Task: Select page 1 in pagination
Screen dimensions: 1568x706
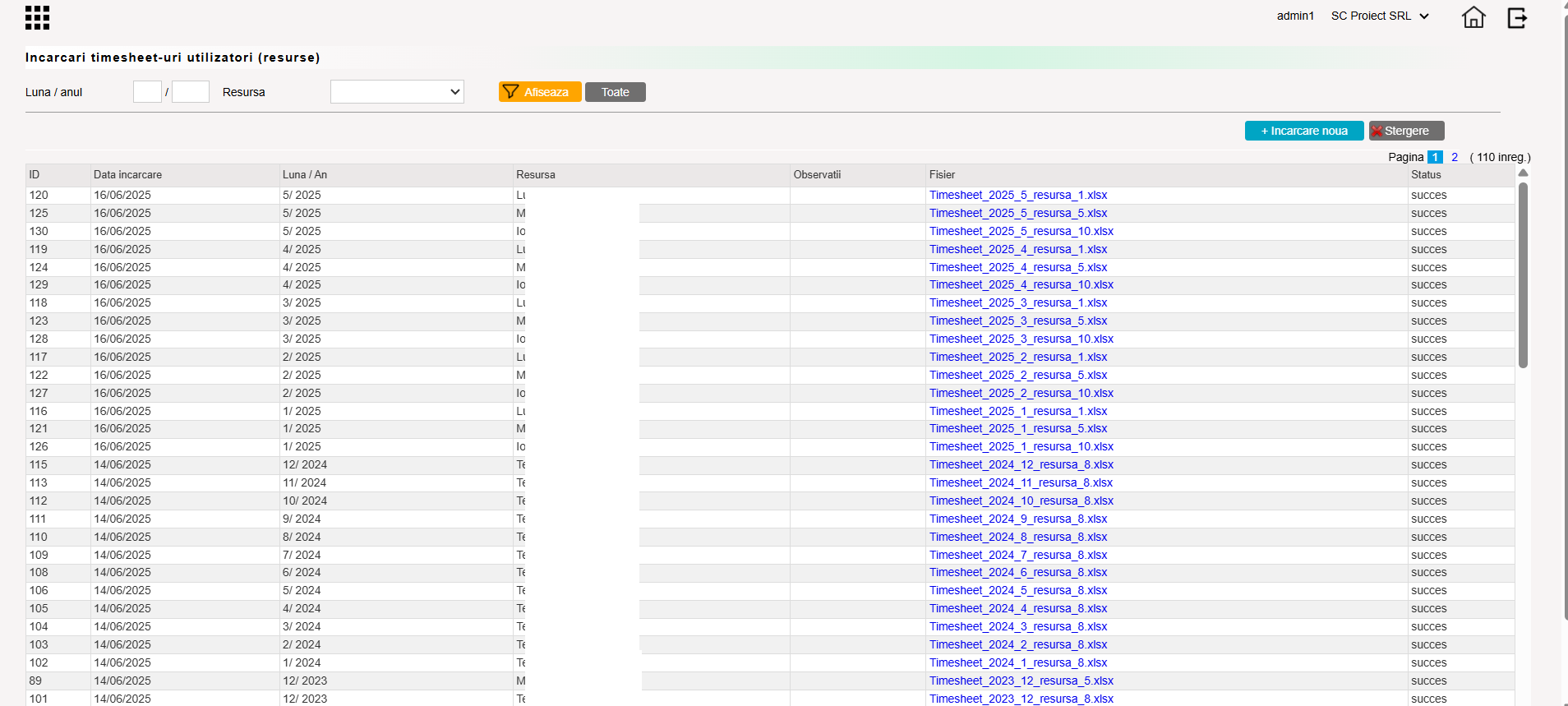Action: click(1435, 157)
